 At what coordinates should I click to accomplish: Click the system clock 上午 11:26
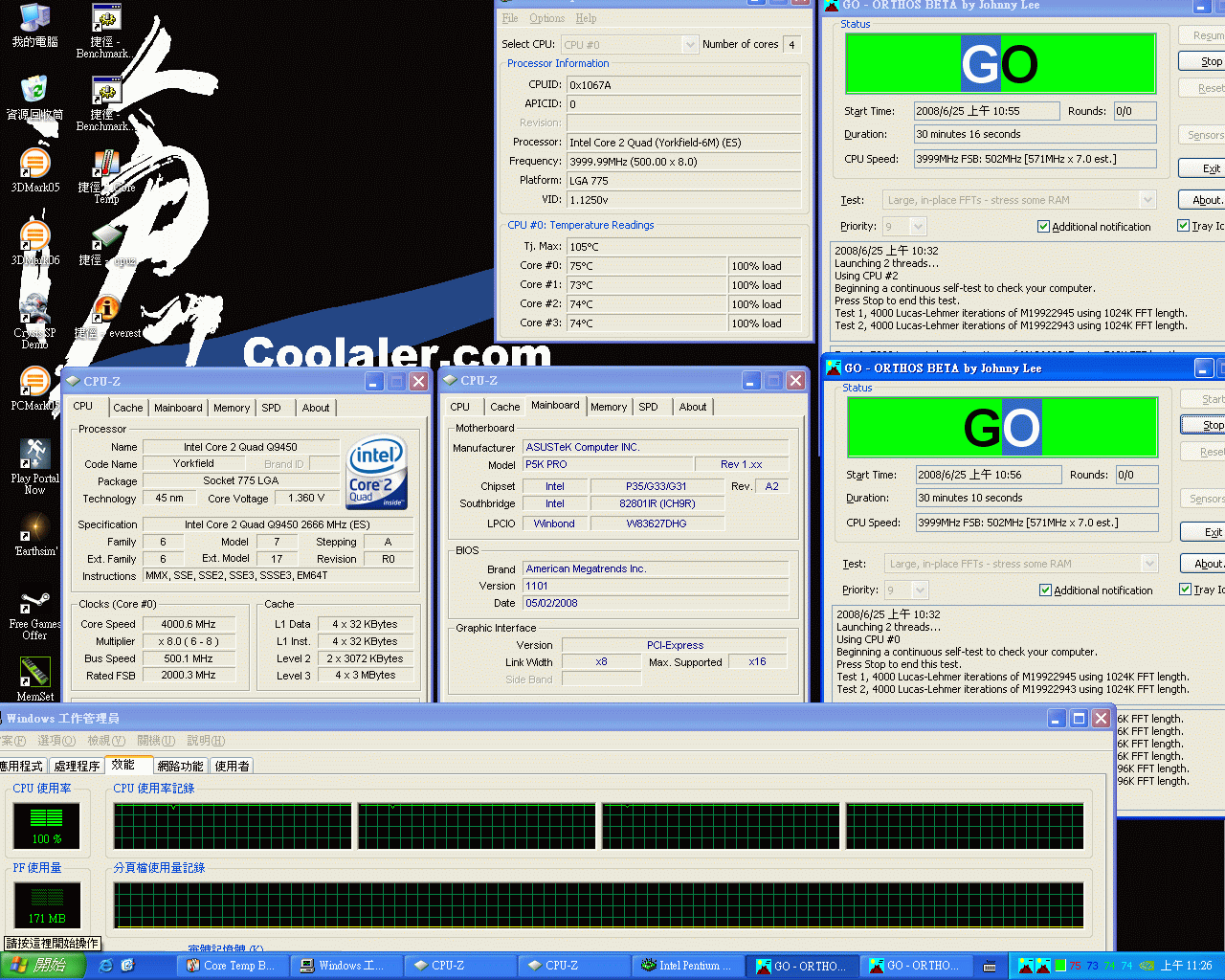[x=1187, y=966]
